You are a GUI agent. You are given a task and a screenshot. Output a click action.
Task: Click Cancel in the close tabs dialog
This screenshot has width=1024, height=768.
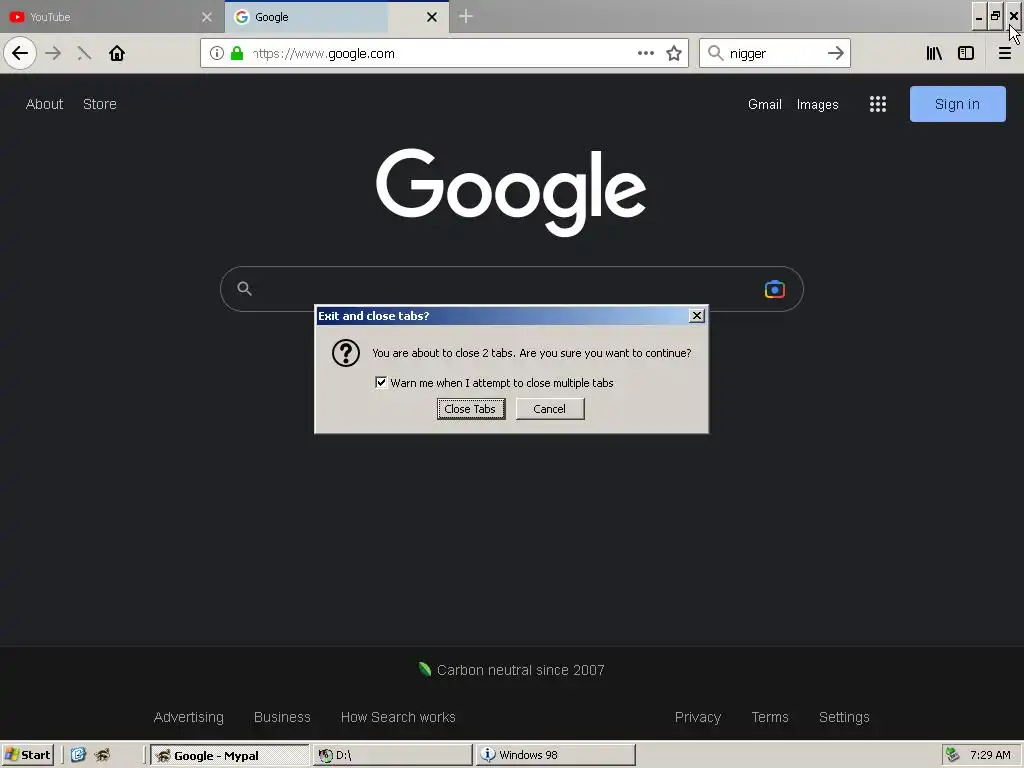click(550, 409)
